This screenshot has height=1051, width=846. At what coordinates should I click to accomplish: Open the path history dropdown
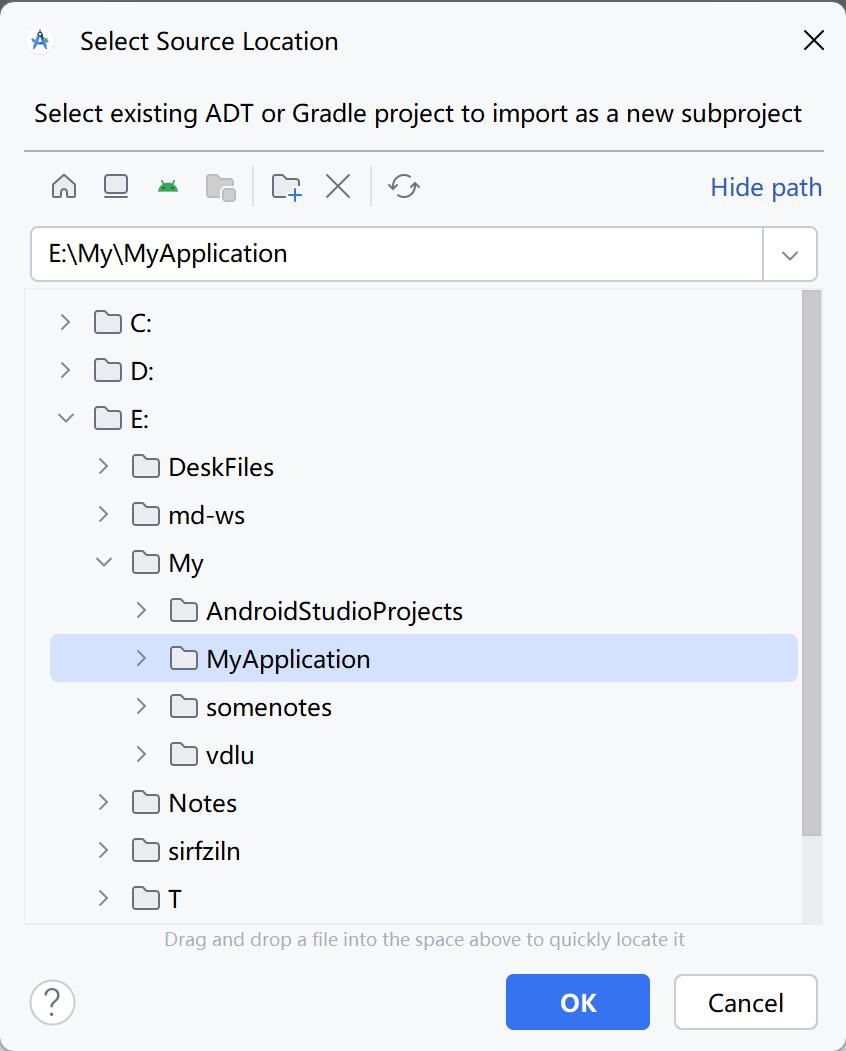tap(790, 254)
